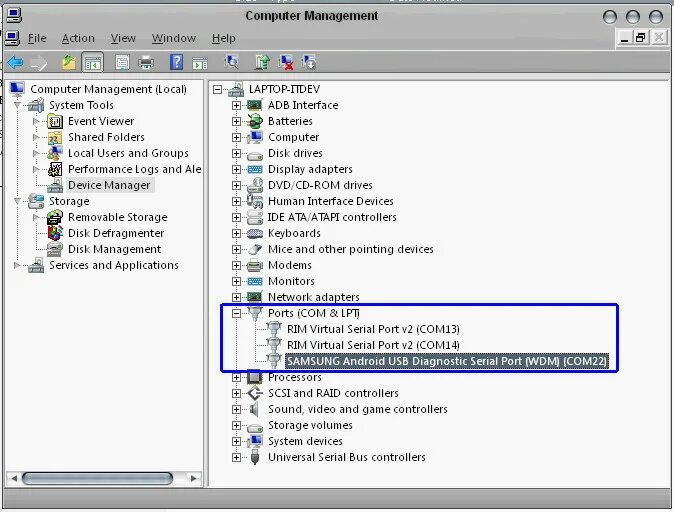The width and height of the screenshot is (674, 512).
Task: Click the Computer Management title bar icon
Action: tap(13, 15)
